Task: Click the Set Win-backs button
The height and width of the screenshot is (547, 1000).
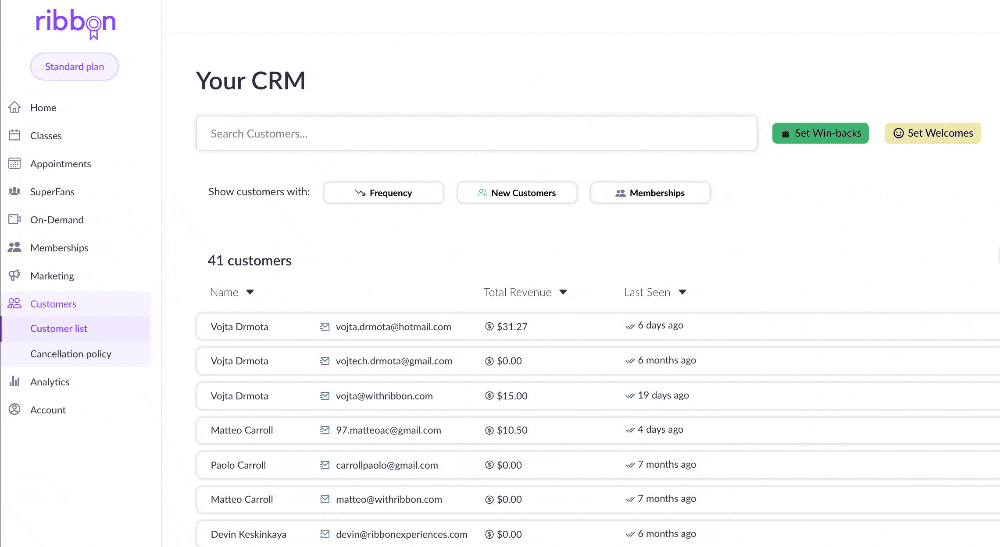Action: (820, 133)
